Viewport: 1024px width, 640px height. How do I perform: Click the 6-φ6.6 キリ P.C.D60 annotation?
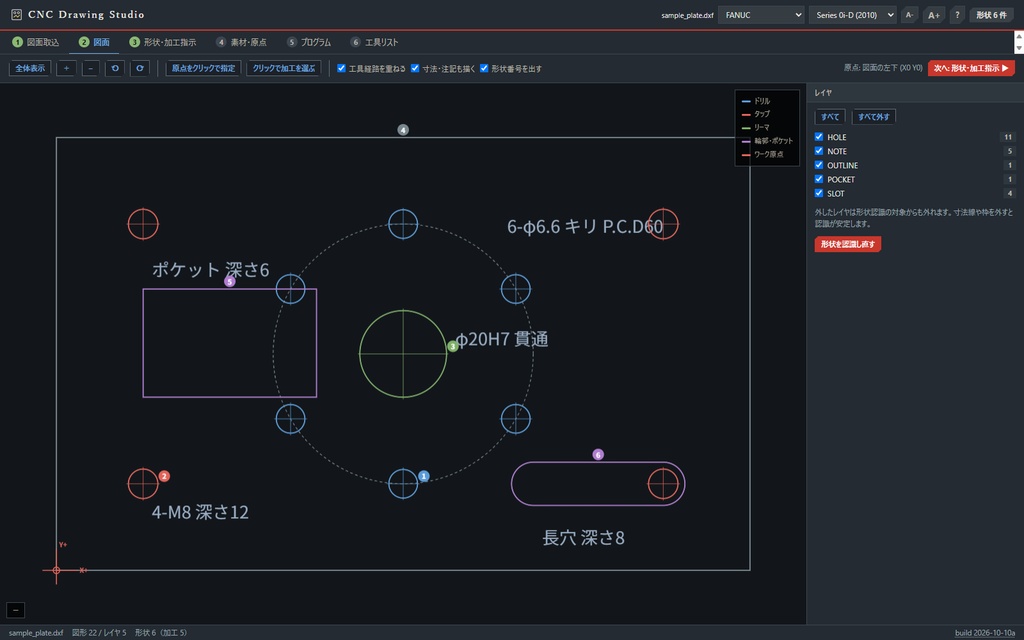(585, 227)
